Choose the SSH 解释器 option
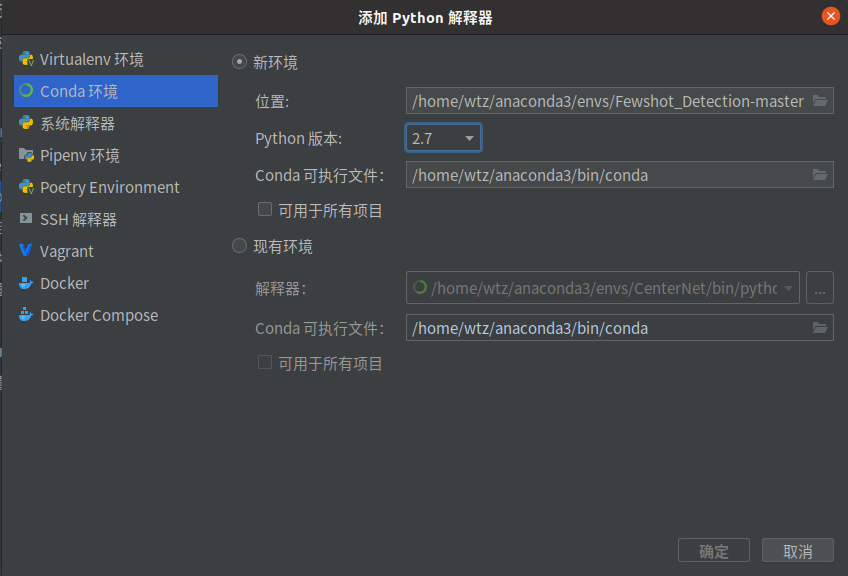Image resolution: width=848 pixels, height=576 pixels. (x=80, y=219)
